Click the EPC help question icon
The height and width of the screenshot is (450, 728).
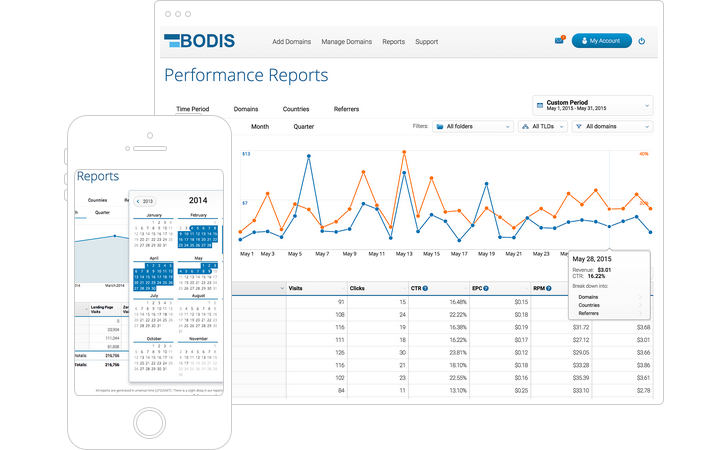486,288
